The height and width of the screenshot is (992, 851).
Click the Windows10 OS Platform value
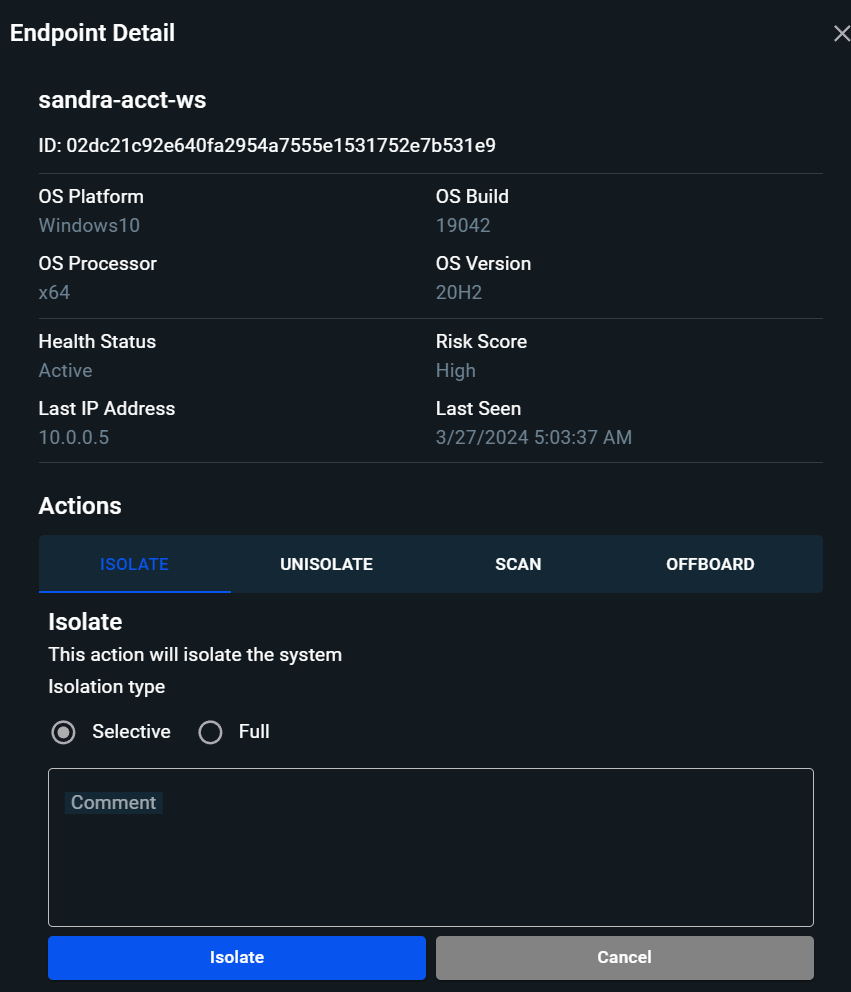[x=89, y=225]
